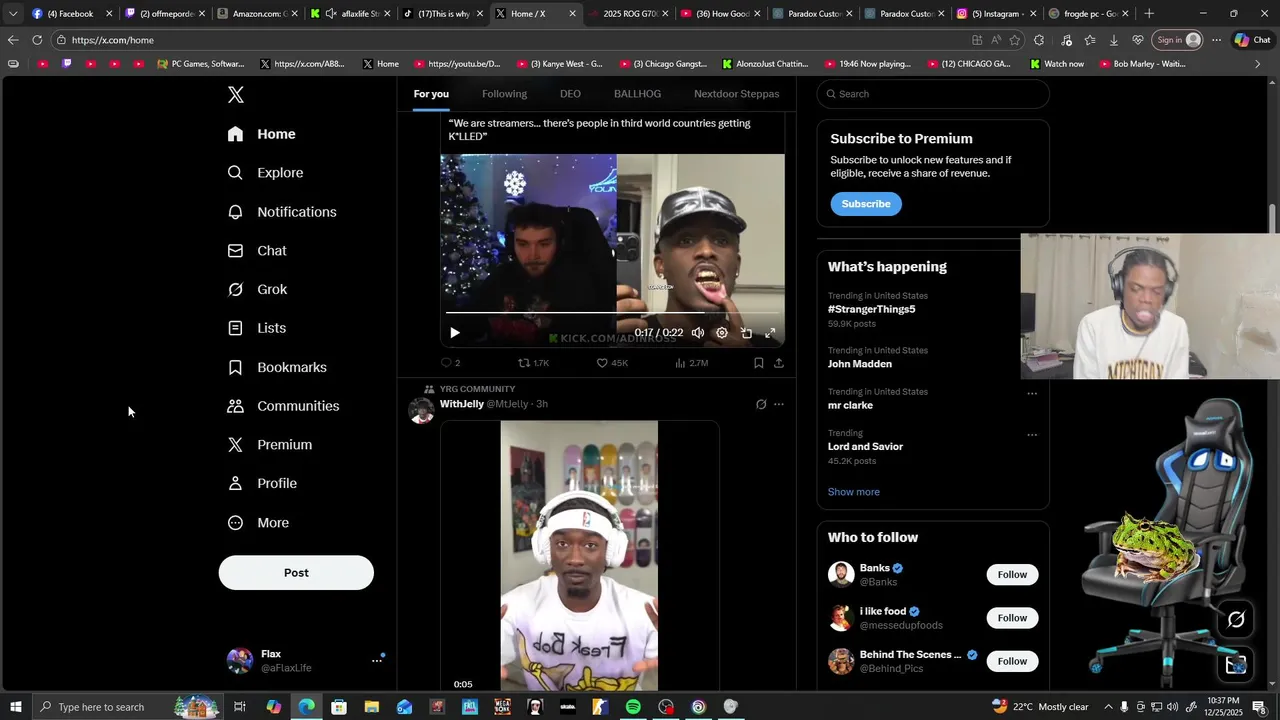The width and height of the screenshot is (1280, 720).
Task: Open Spotify from the taskbar
Action: click(633, 707)
